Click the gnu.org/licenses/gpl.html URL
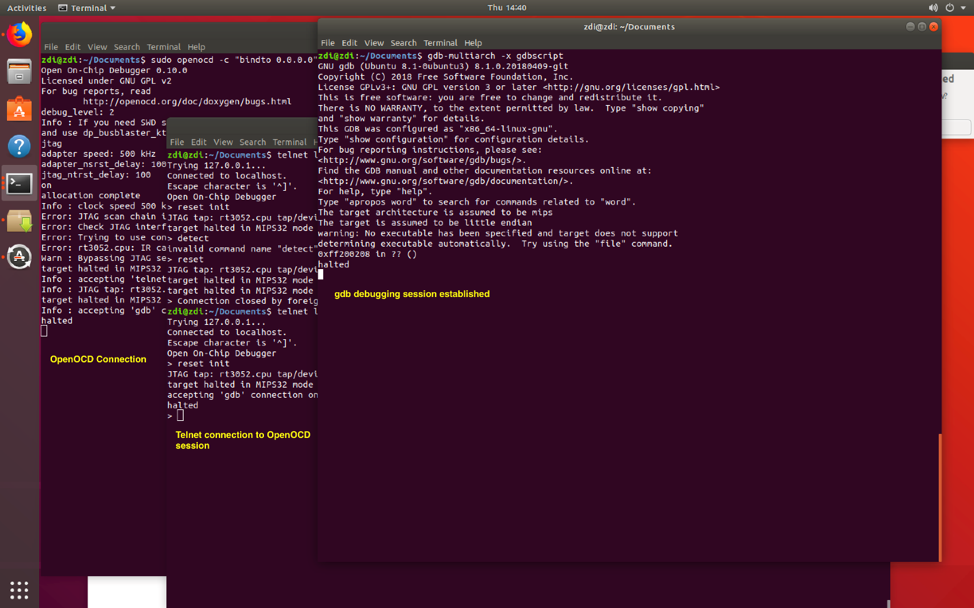Image resolution: width=974 pixels, height=608 pixels. [x=631, y=87]
